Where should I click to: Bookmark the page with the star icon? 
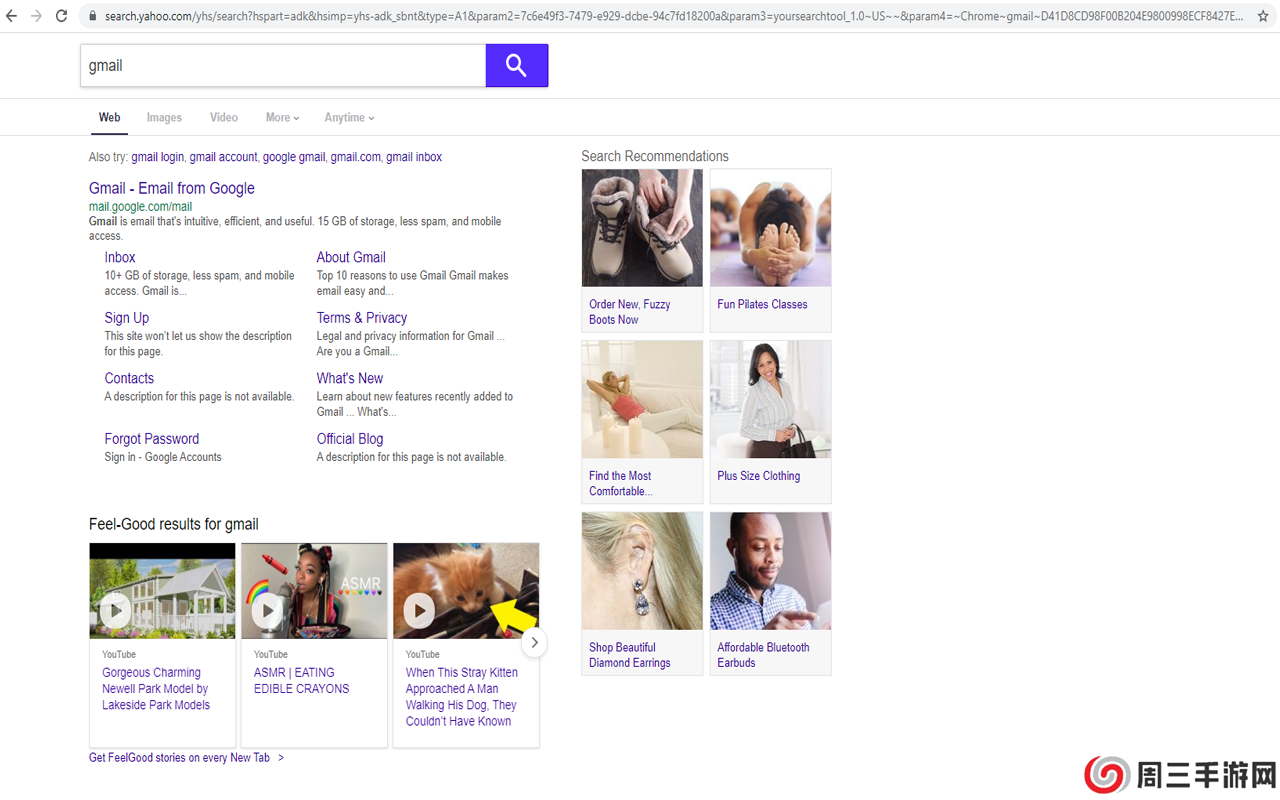click(1262, 16)
